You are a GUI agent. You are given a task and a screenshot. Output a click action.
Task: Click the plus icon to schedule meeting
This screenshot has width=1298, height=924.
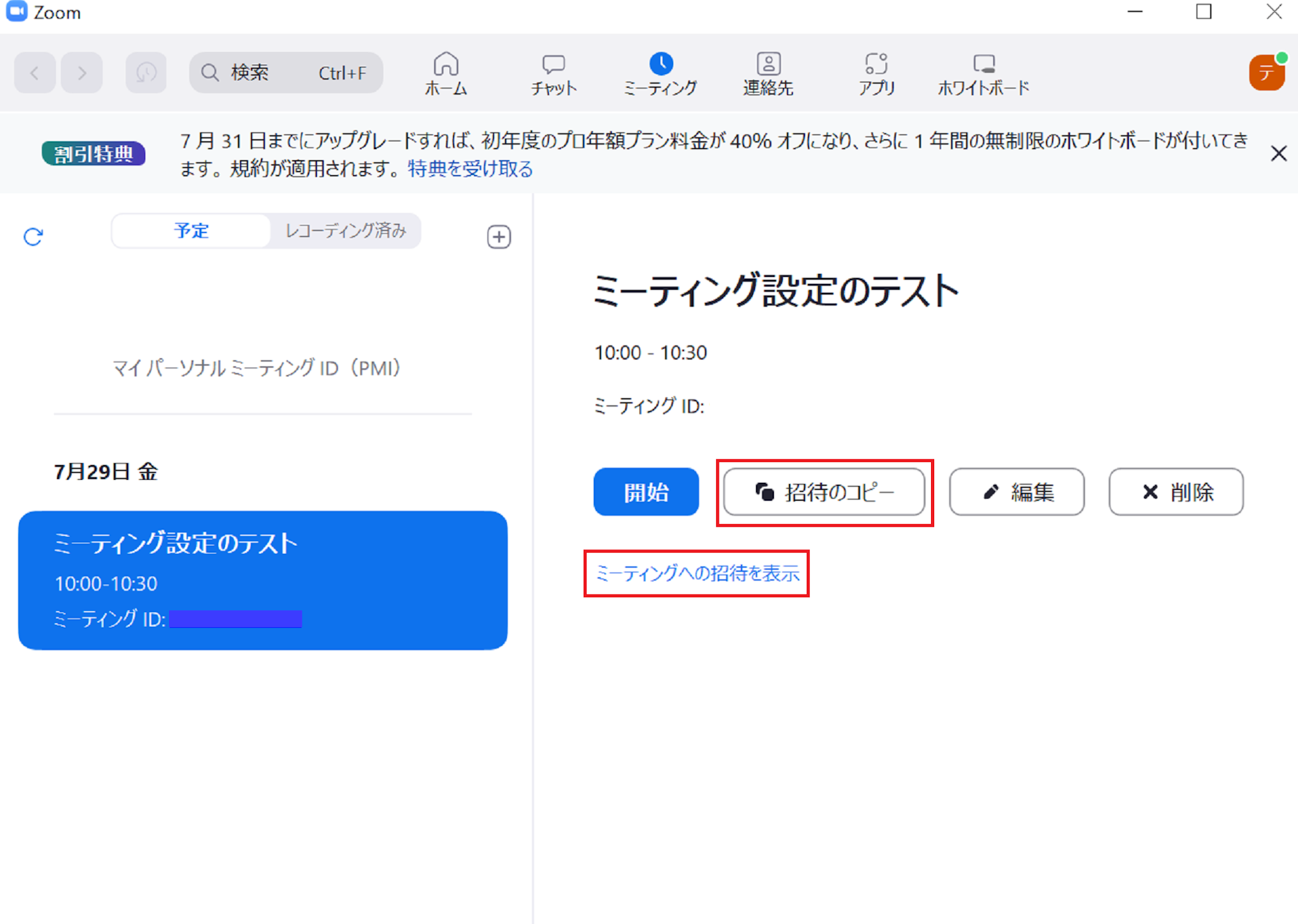click(499, 237)
